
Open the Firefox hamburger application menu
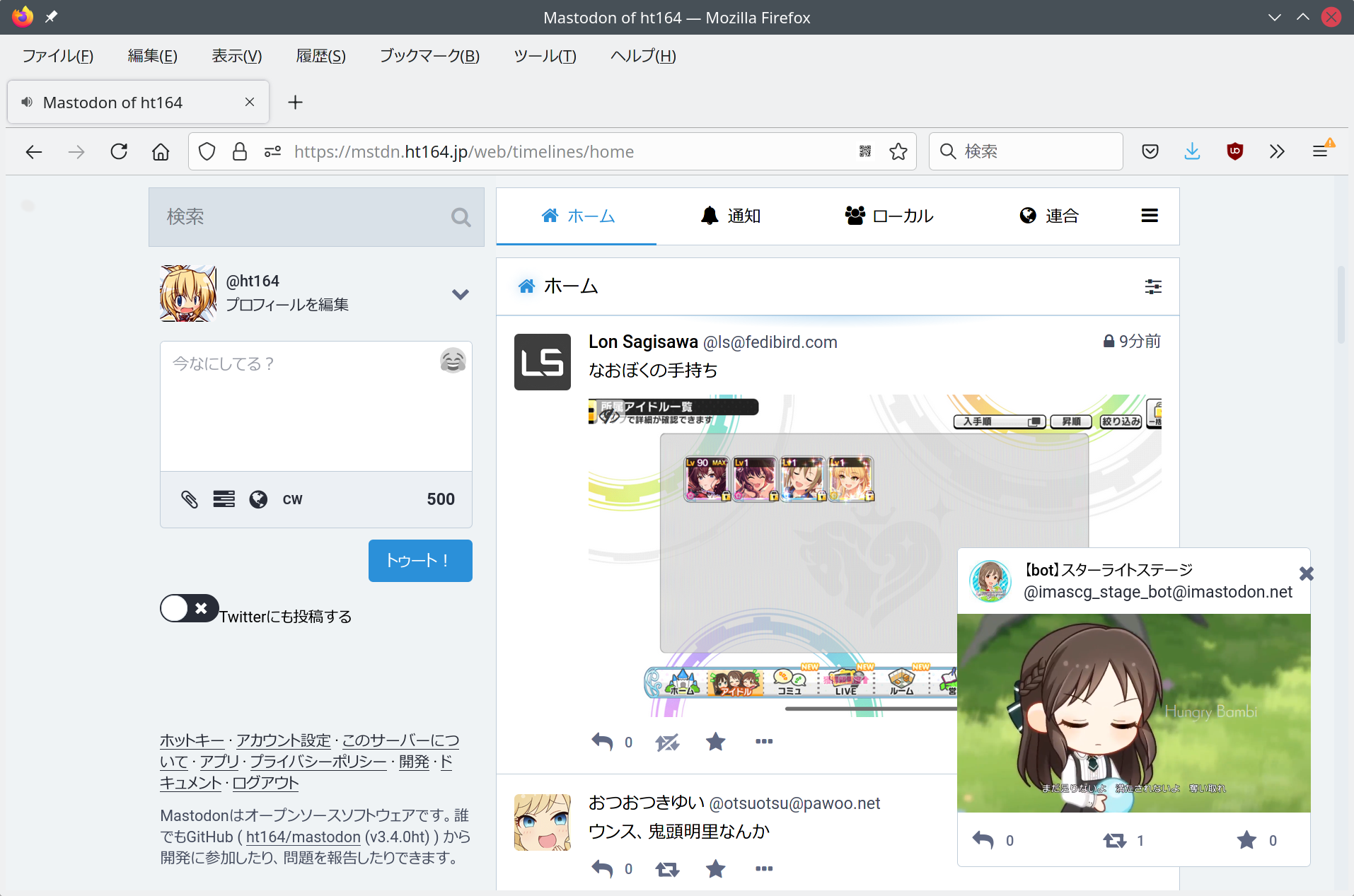(1320, 151)
